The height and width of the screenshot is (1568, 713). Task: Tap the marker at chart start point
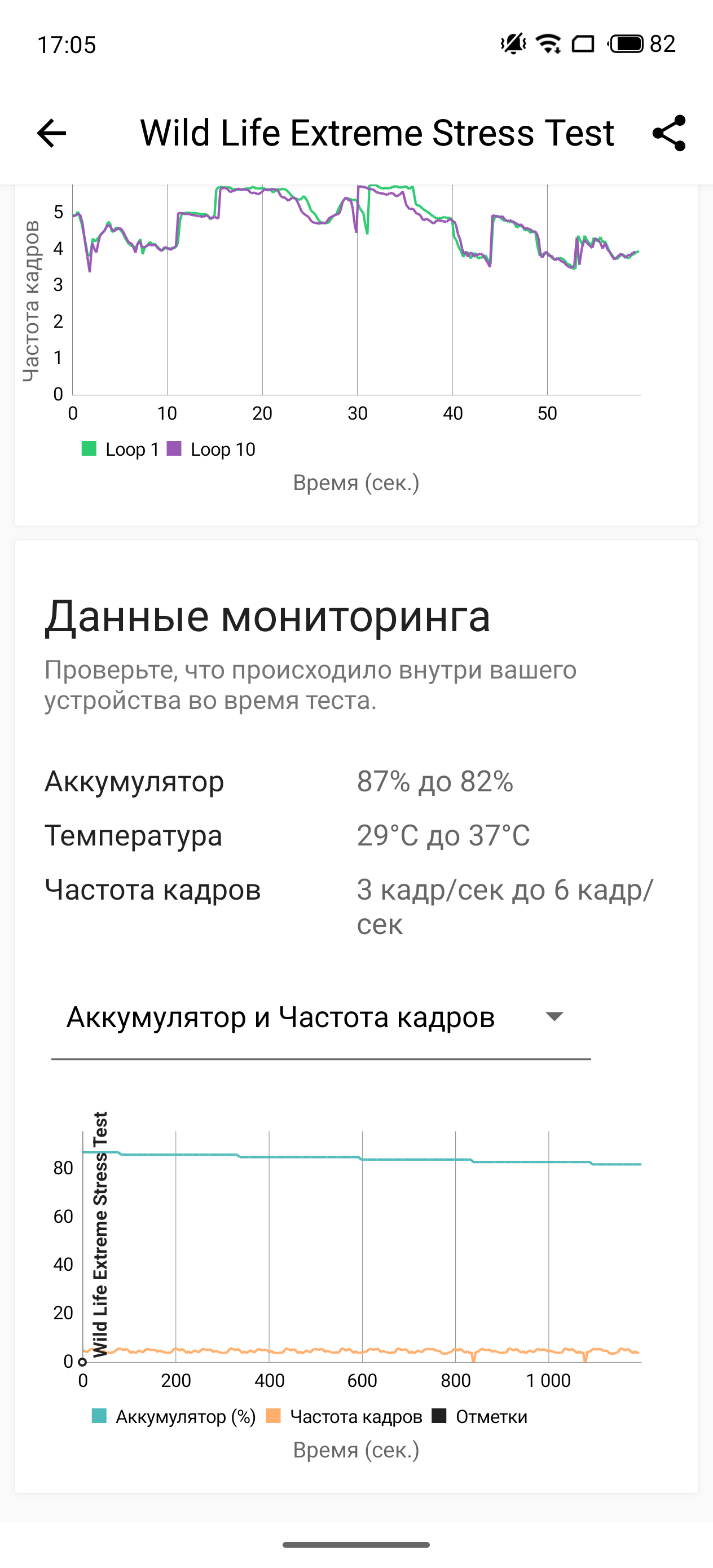point(83,1362)
